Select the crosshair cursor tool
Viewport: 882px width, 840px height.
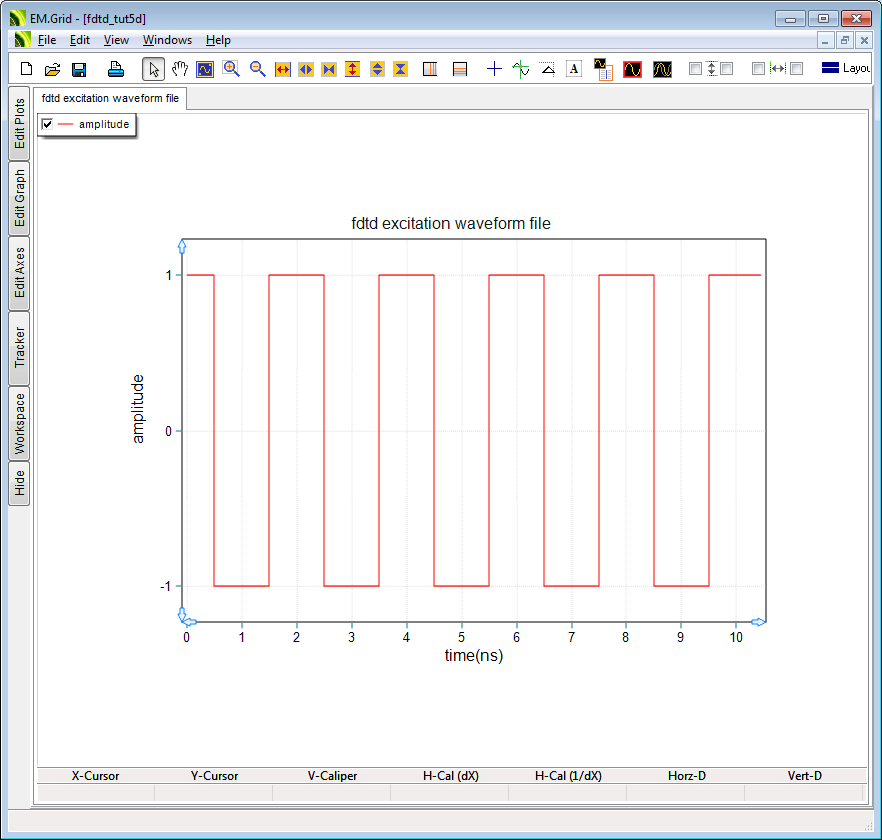(494, 69)
